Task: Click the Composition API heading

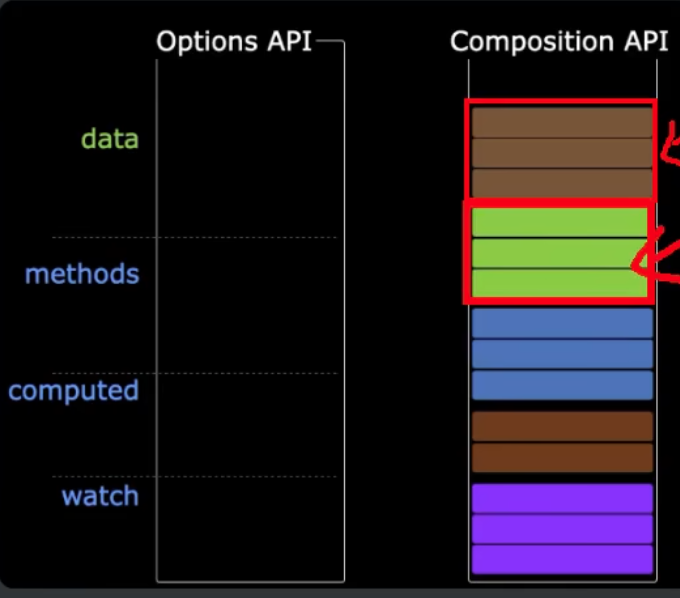Action: [x=559, y=42]
